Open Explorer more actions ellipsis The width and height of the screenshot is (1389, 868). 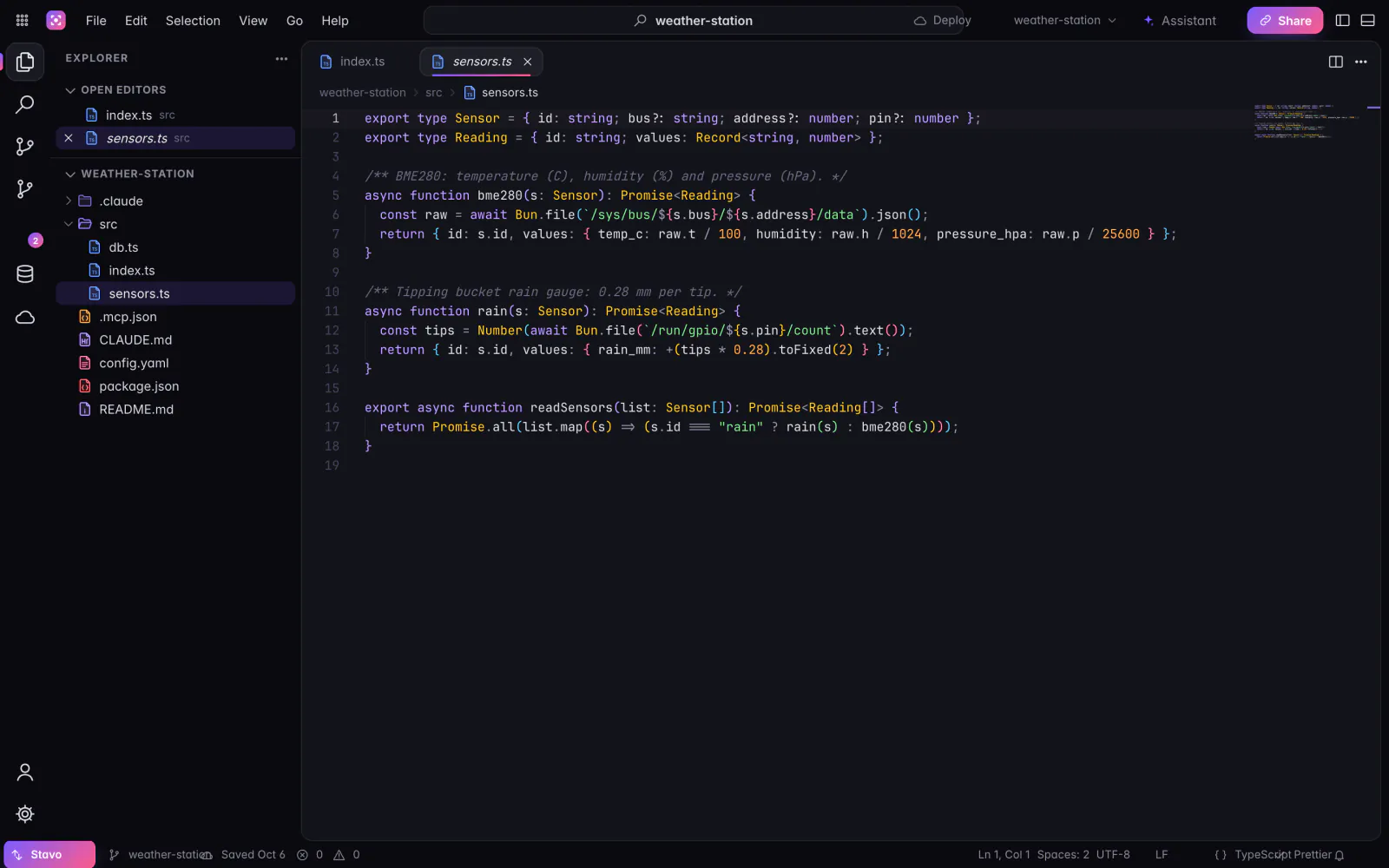point(281,58)
